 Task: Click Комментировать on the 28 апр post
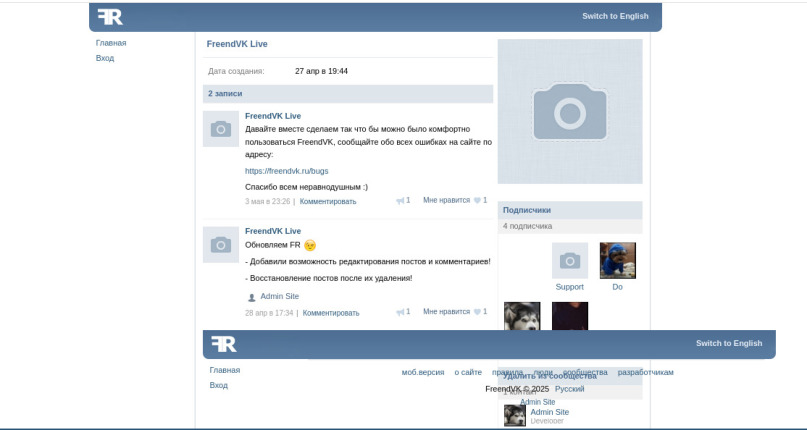pos(331,313)
